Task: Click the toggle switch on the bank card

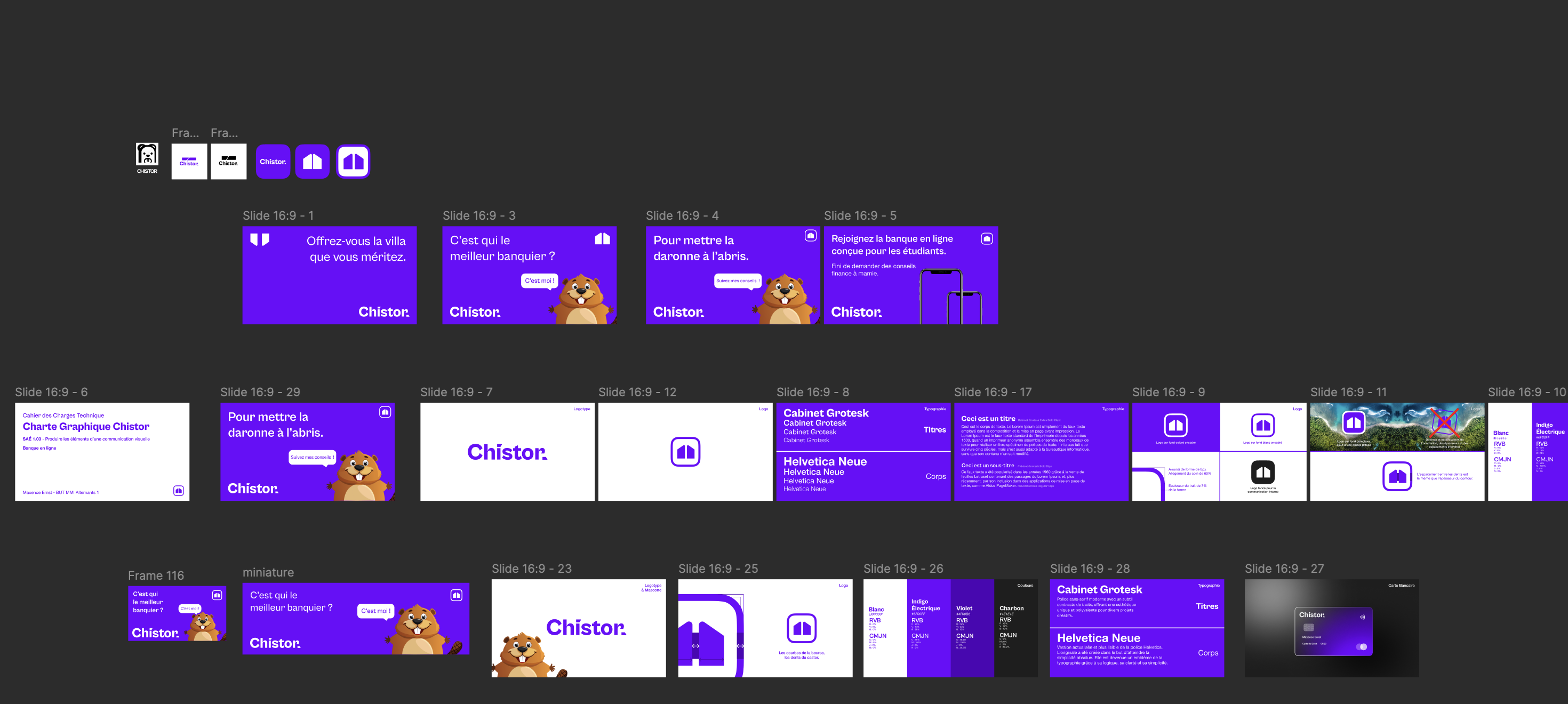Action: [1362, 647]
